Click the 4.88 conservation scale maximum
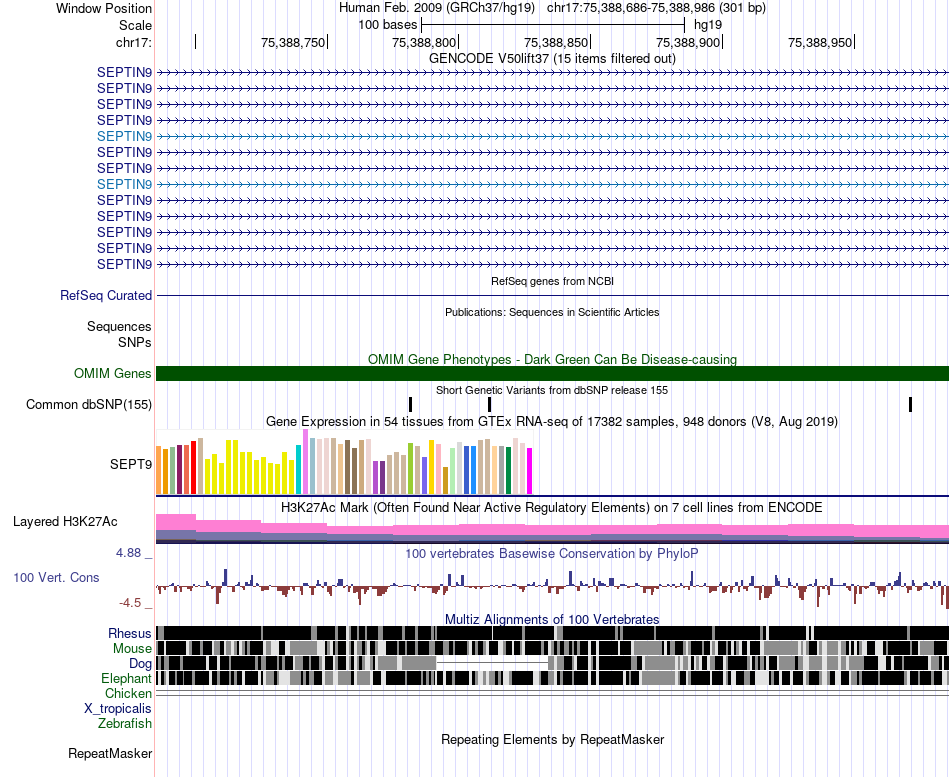Image resolution: width=950 pixels, height=777 pixels. point(128,553)
